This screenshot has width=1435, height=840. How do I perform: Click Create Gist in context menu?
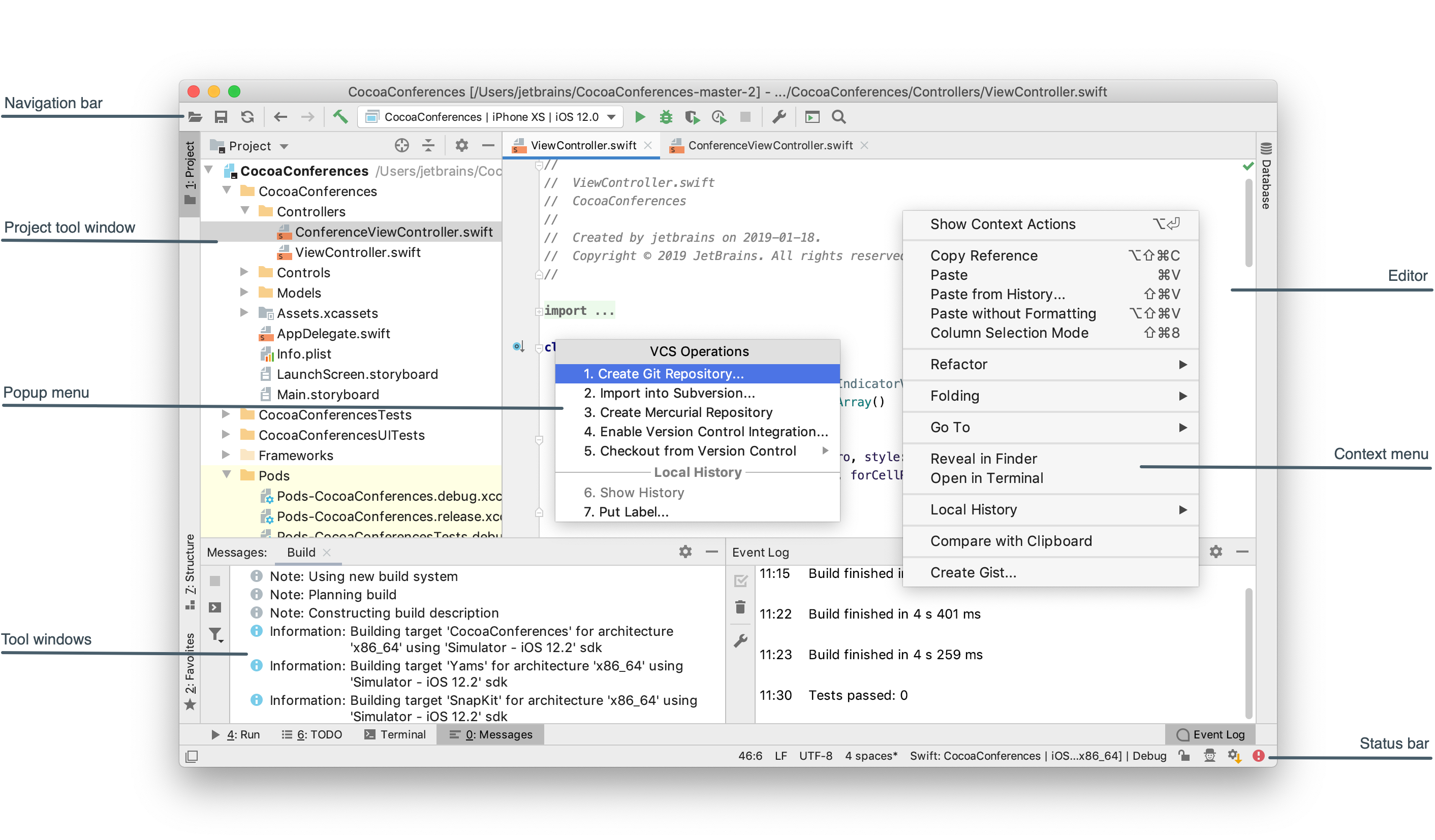[1050, 572]
